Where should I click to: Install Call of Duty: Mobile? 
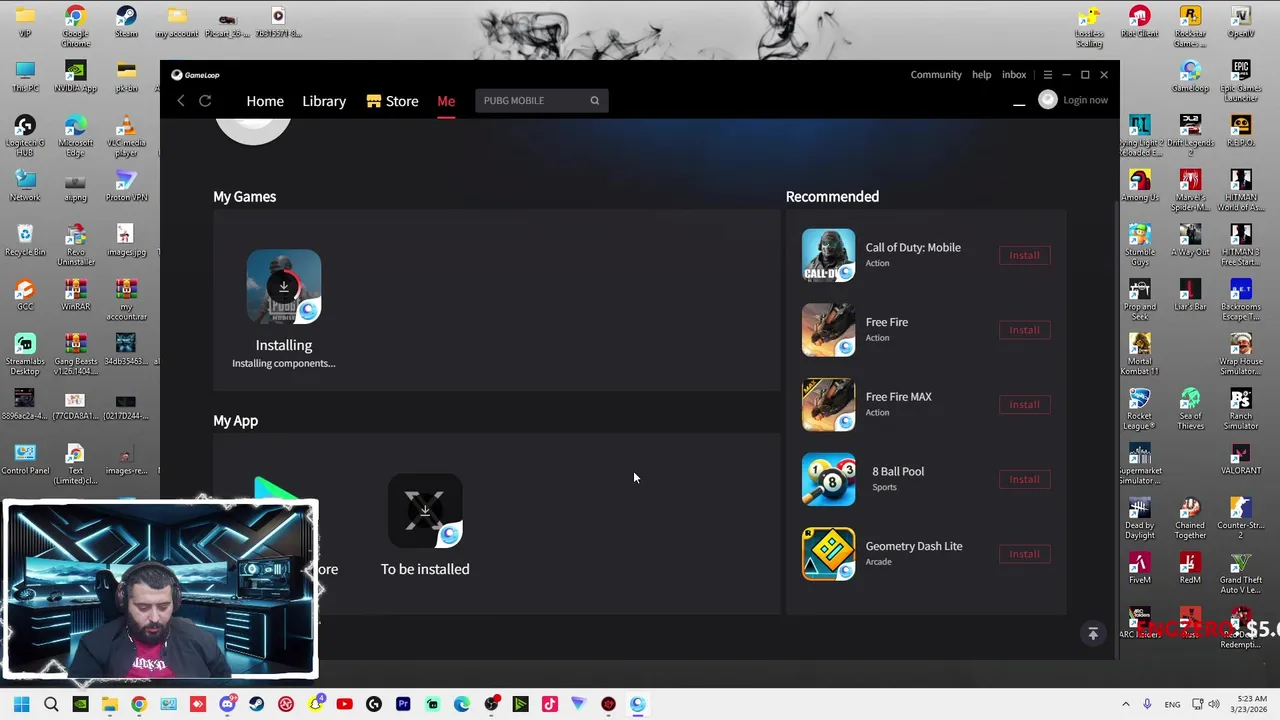pyautogui.click(x=1024, y=255)
